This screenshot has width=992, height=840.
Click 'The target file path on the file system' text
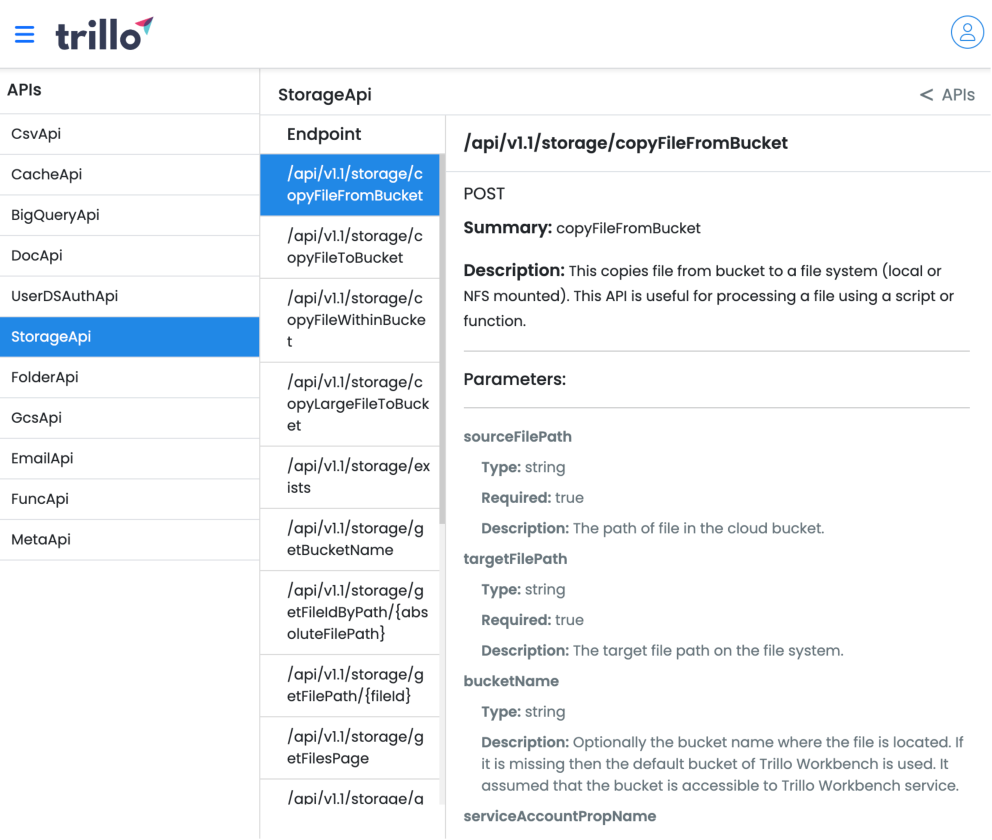(708, 651)
